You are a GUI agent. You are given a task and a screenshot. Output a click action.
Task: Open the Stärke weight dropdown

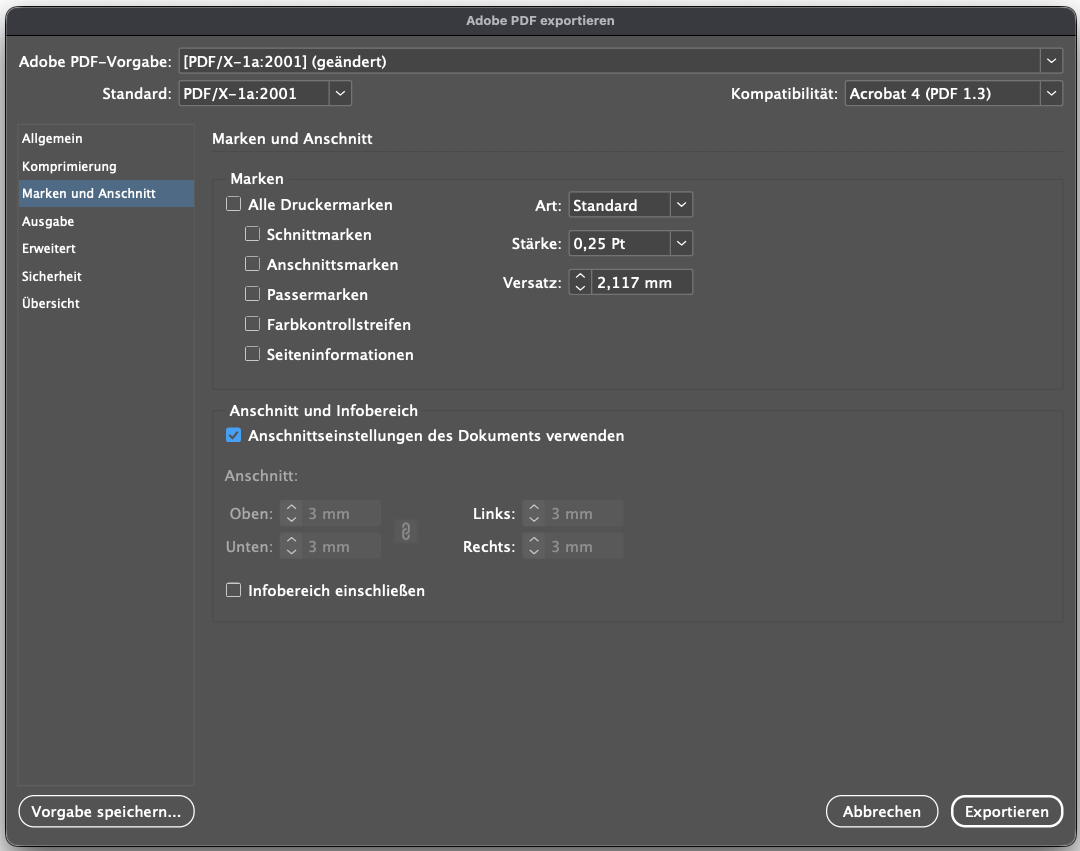[x=681, y=243]
